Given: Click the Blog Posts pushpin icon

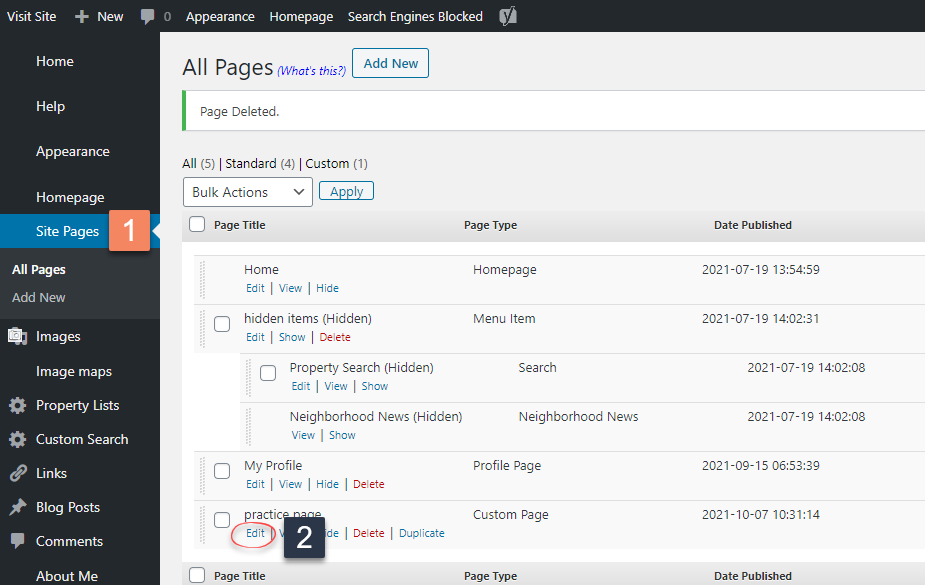Looking at the screenshot, I should tap(17, 508).
